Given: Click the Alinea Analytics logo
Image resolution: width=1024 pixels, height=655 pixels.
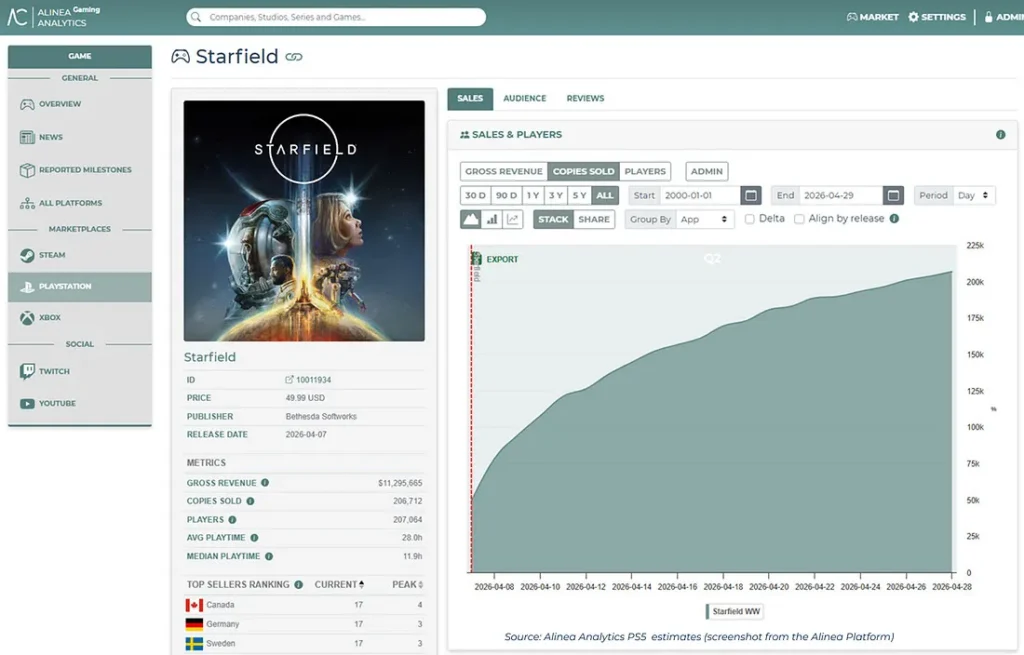Looking at the screenshot, I should coord(54,16).
